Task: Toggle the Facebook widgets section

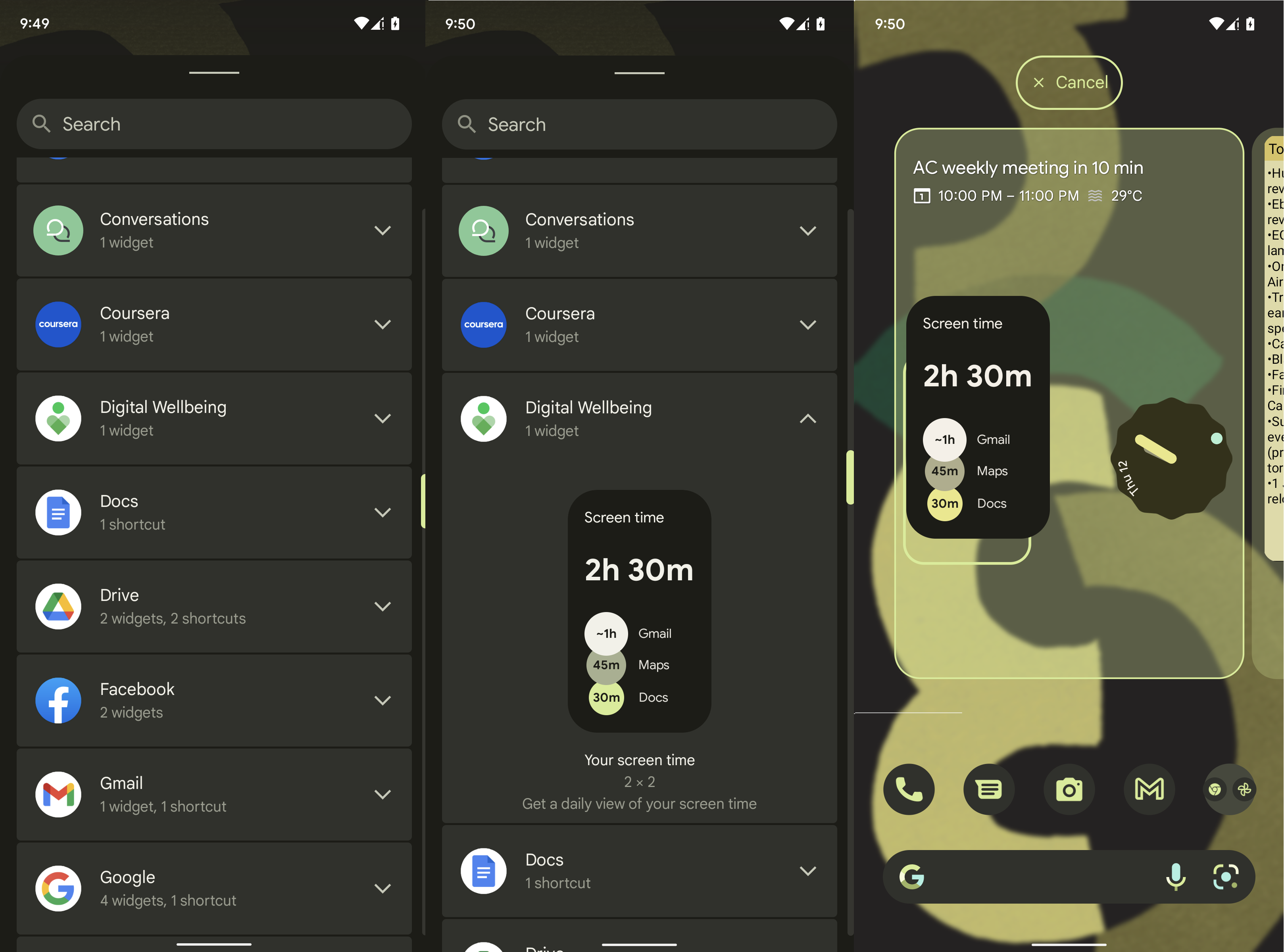Action: coord(381,700)
